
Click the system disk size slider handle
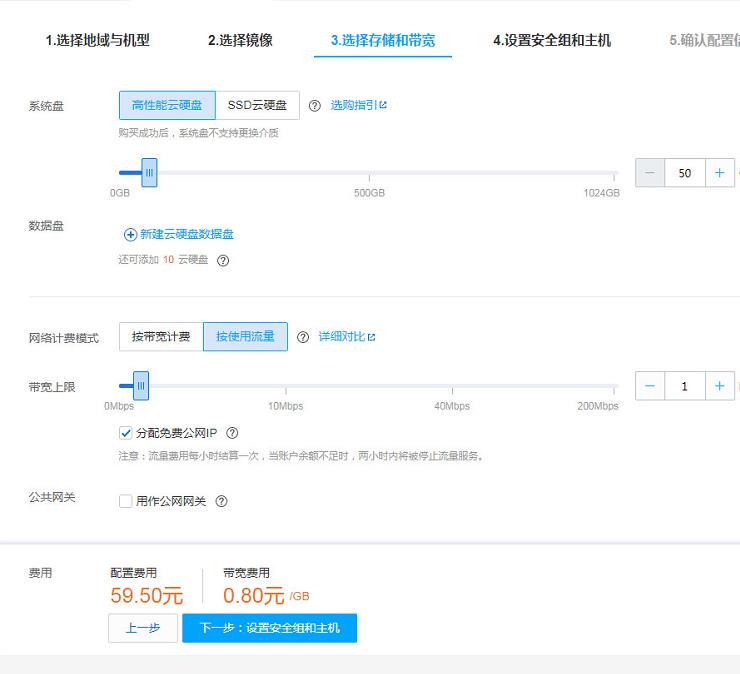pos(149,173)
